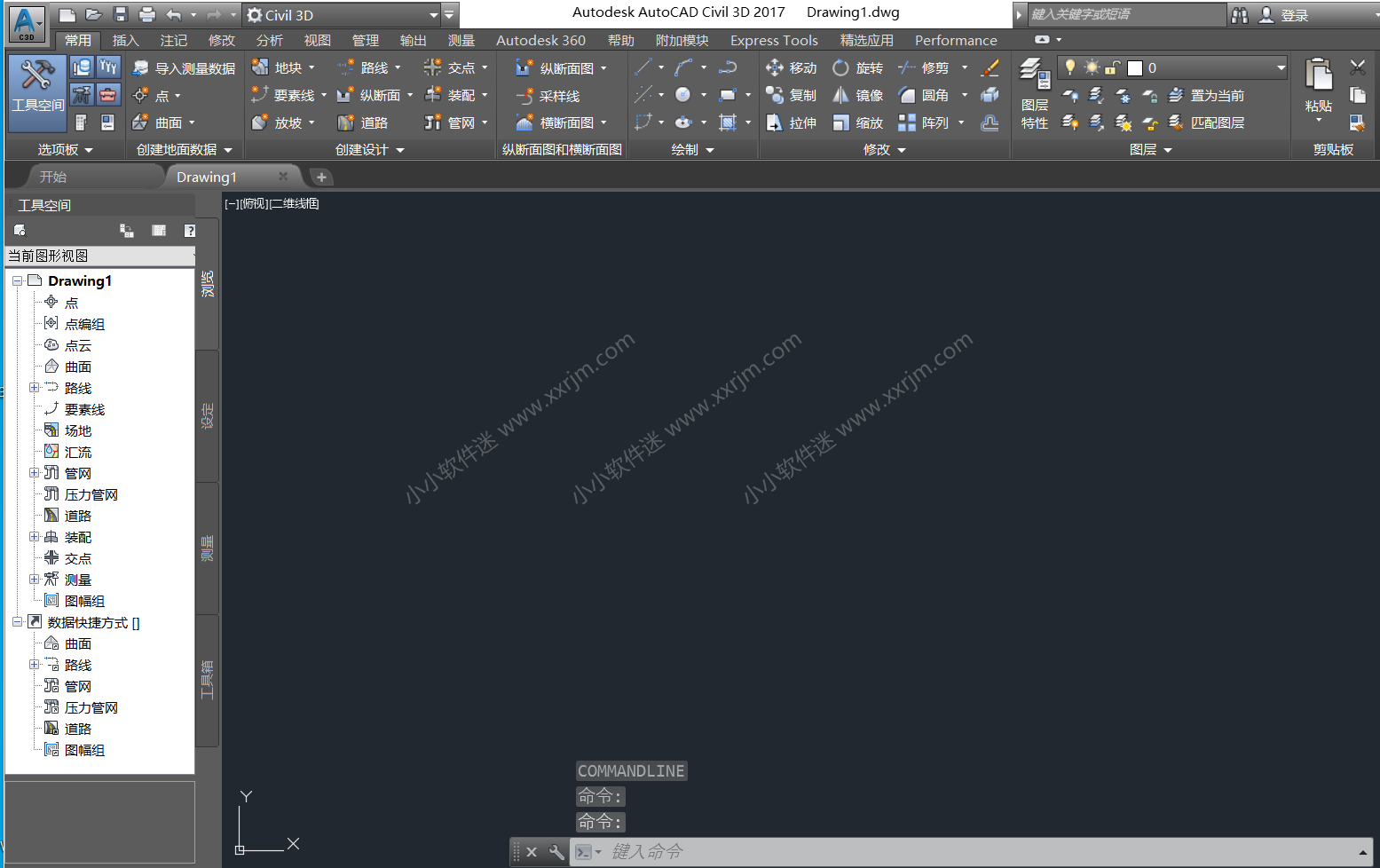Click the Undo arrow icon
1380x868 pixels.
tap(174, 14)
